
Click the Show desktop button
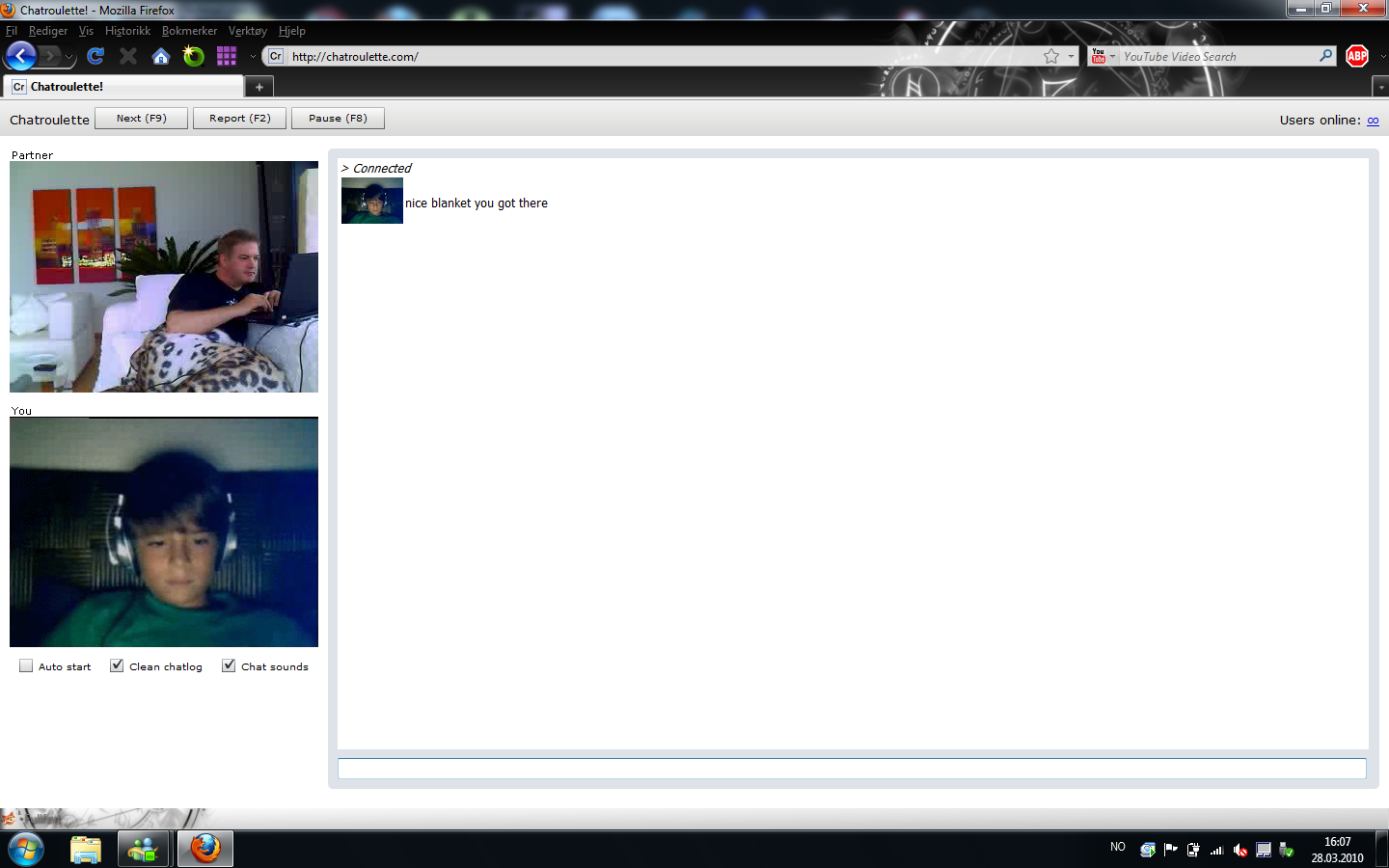[x=1382, y=850]
